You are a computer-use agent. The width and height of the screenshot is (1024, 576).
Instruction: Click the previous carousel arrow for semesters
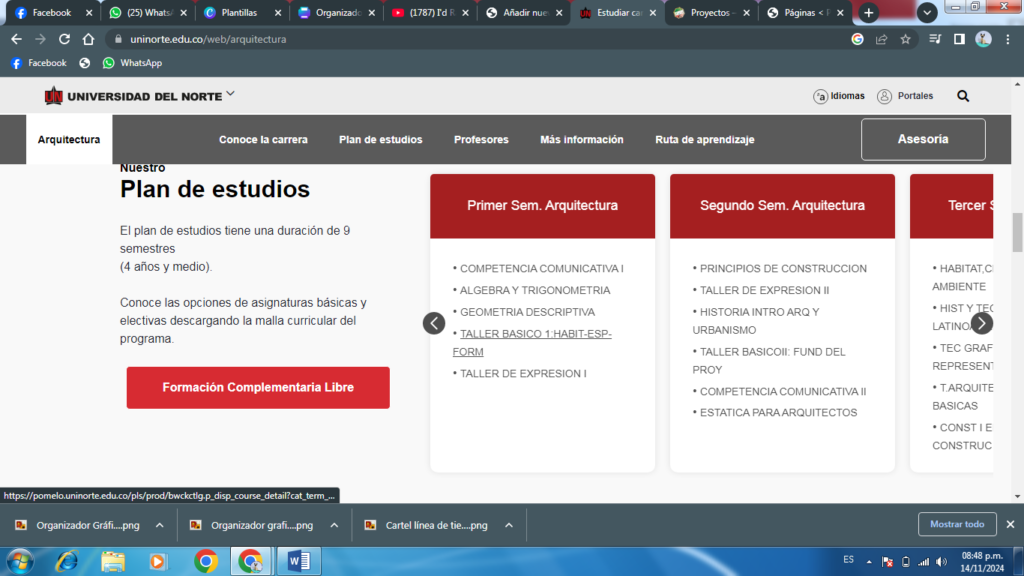[x=433, y=323]
